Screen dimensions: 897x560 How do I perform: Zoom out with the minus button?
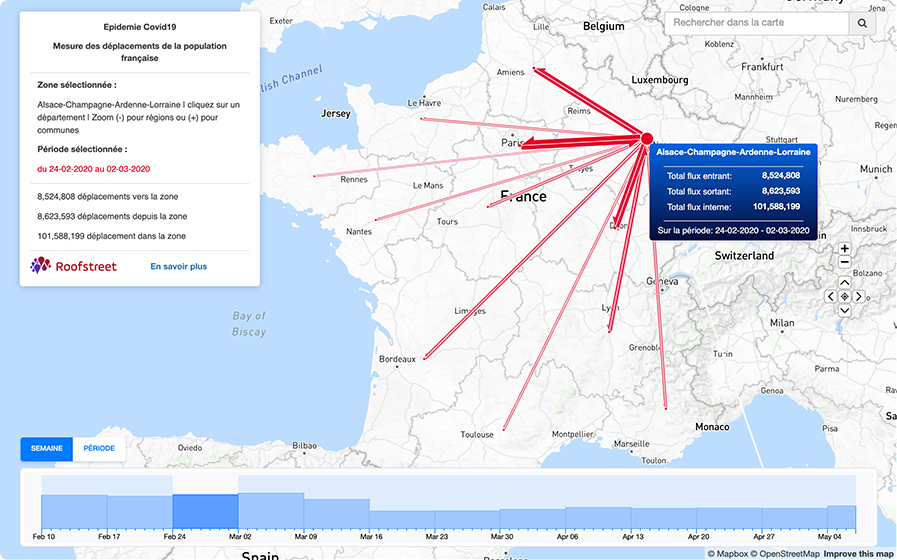pyautogui.click(x=845, y=262)
